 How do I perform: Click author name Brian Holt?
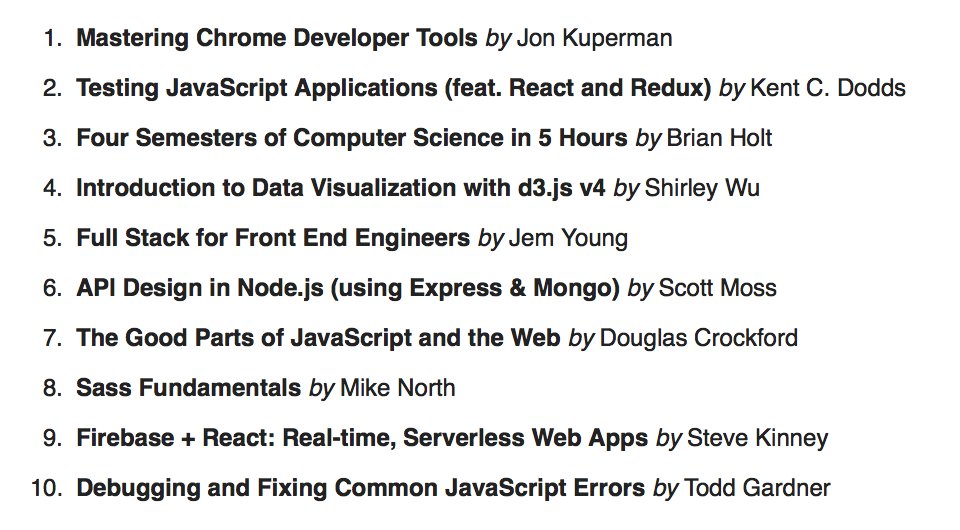point(719,138)
